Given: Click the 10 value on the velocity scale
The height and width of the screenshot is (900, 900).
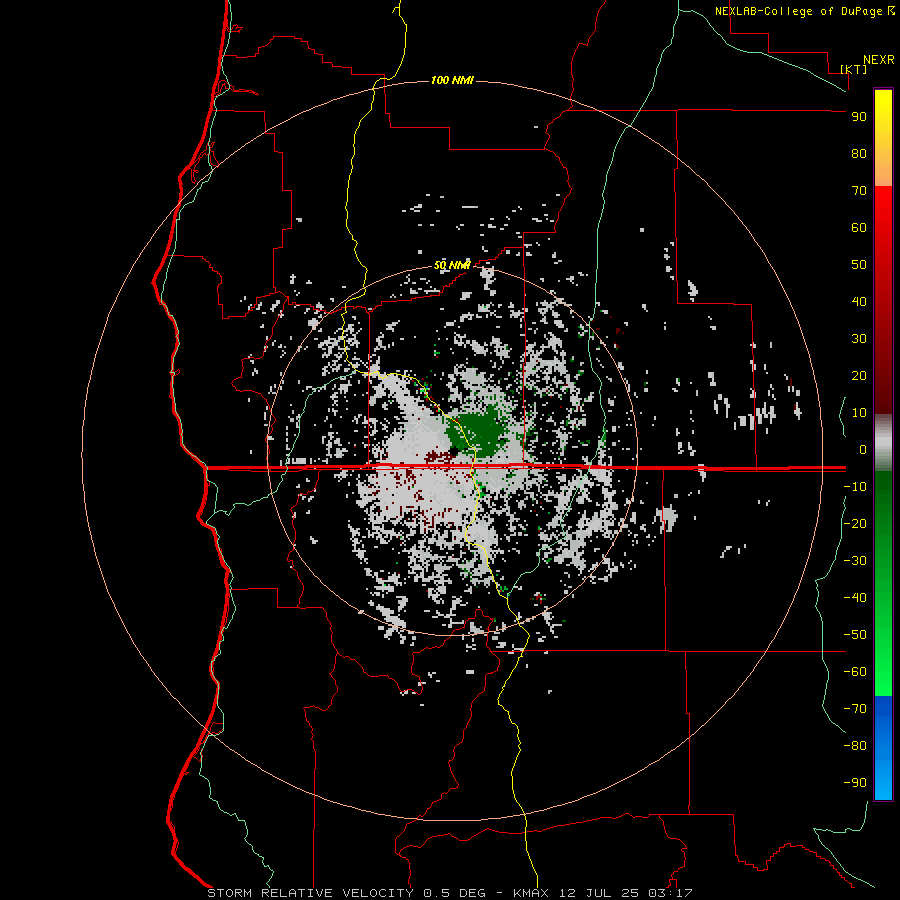Looking at the screenshot, I should [x=859, y=413].
